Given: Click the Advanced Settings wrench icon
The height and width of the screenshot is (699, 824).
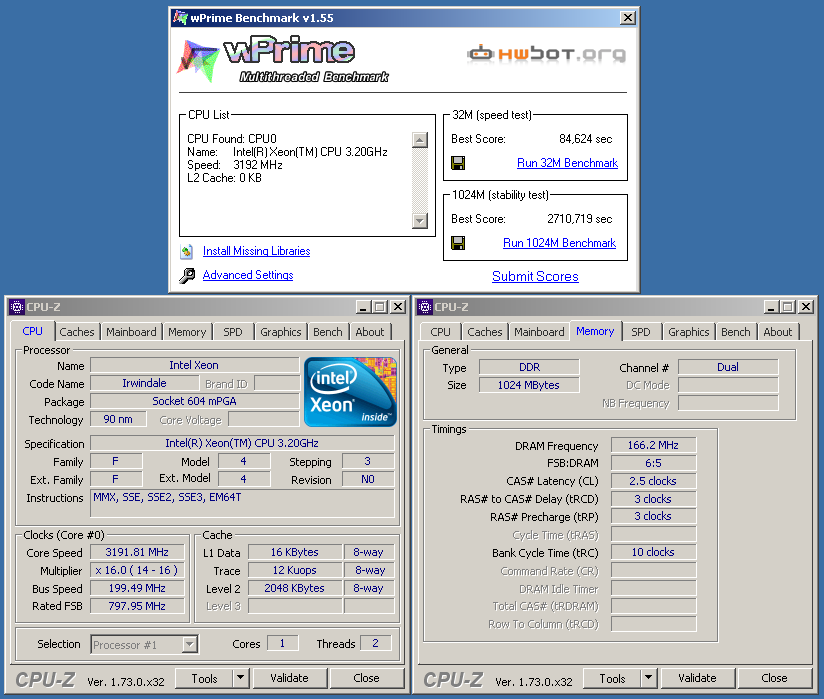Looking at the screenshot, I should coord(187,275).
